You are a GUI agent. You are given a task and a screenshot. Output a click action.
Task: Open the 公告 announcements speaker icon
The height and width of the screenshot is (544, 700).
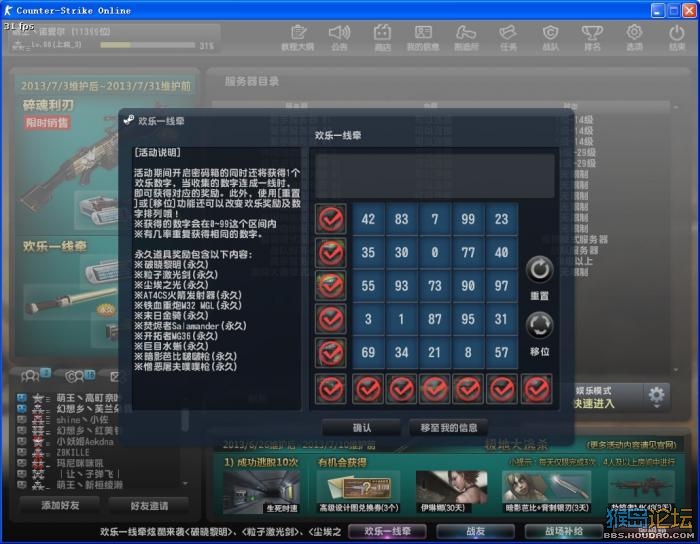340,37
